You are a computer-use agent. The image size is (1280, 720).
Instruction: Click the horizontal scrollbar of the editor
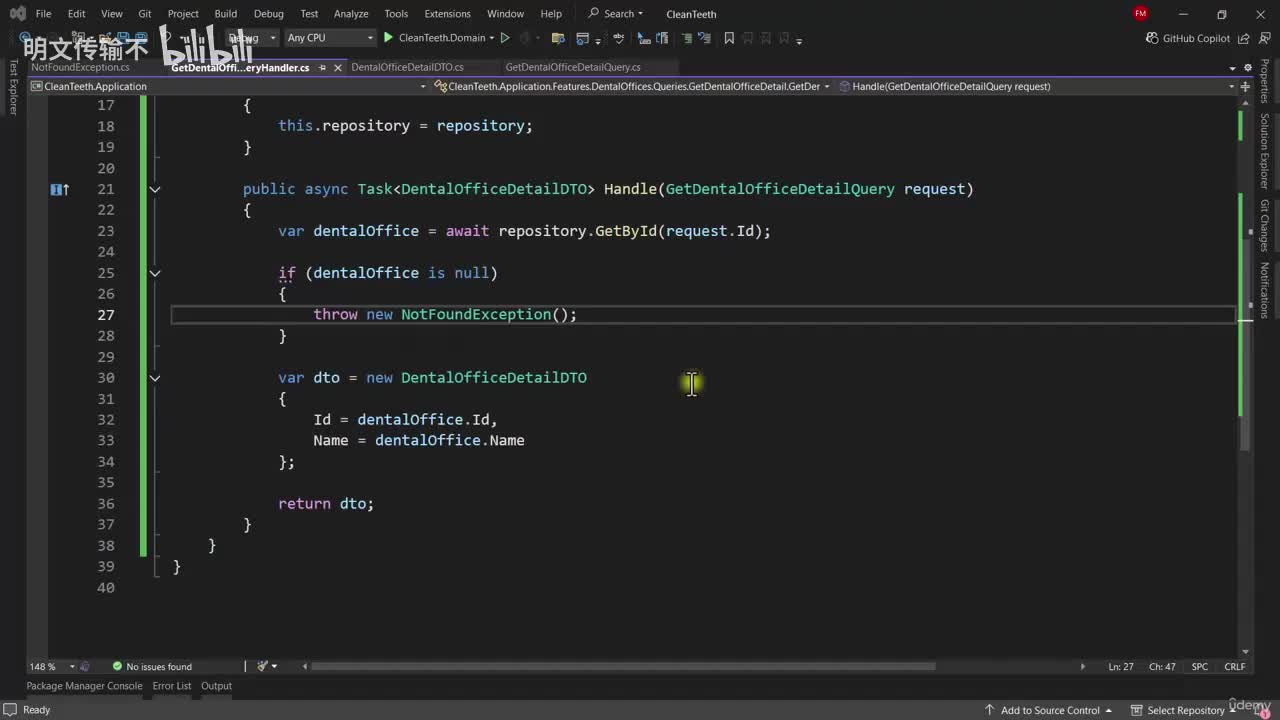622,667
